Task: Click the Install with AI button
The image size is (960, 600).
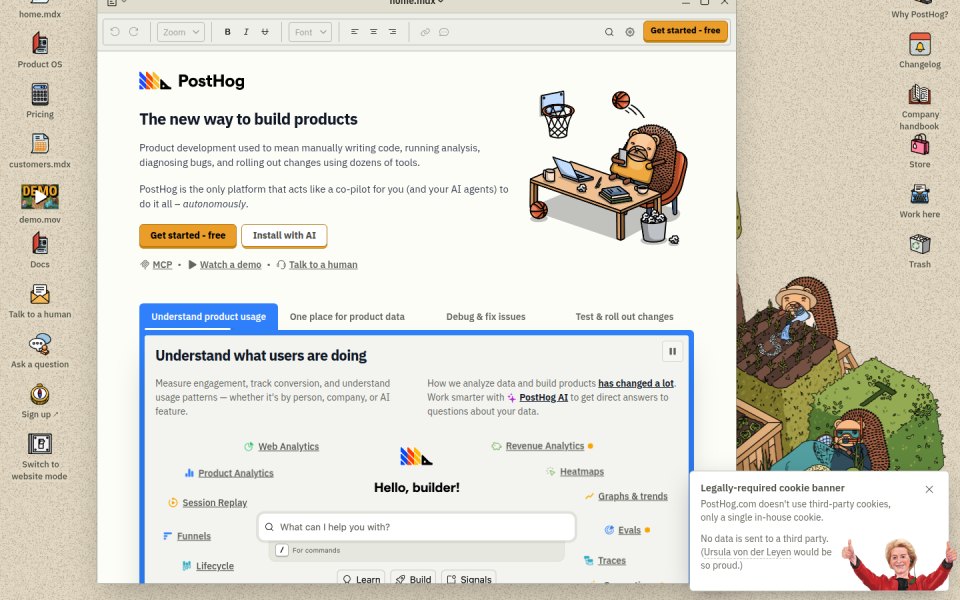Action: 284,235
